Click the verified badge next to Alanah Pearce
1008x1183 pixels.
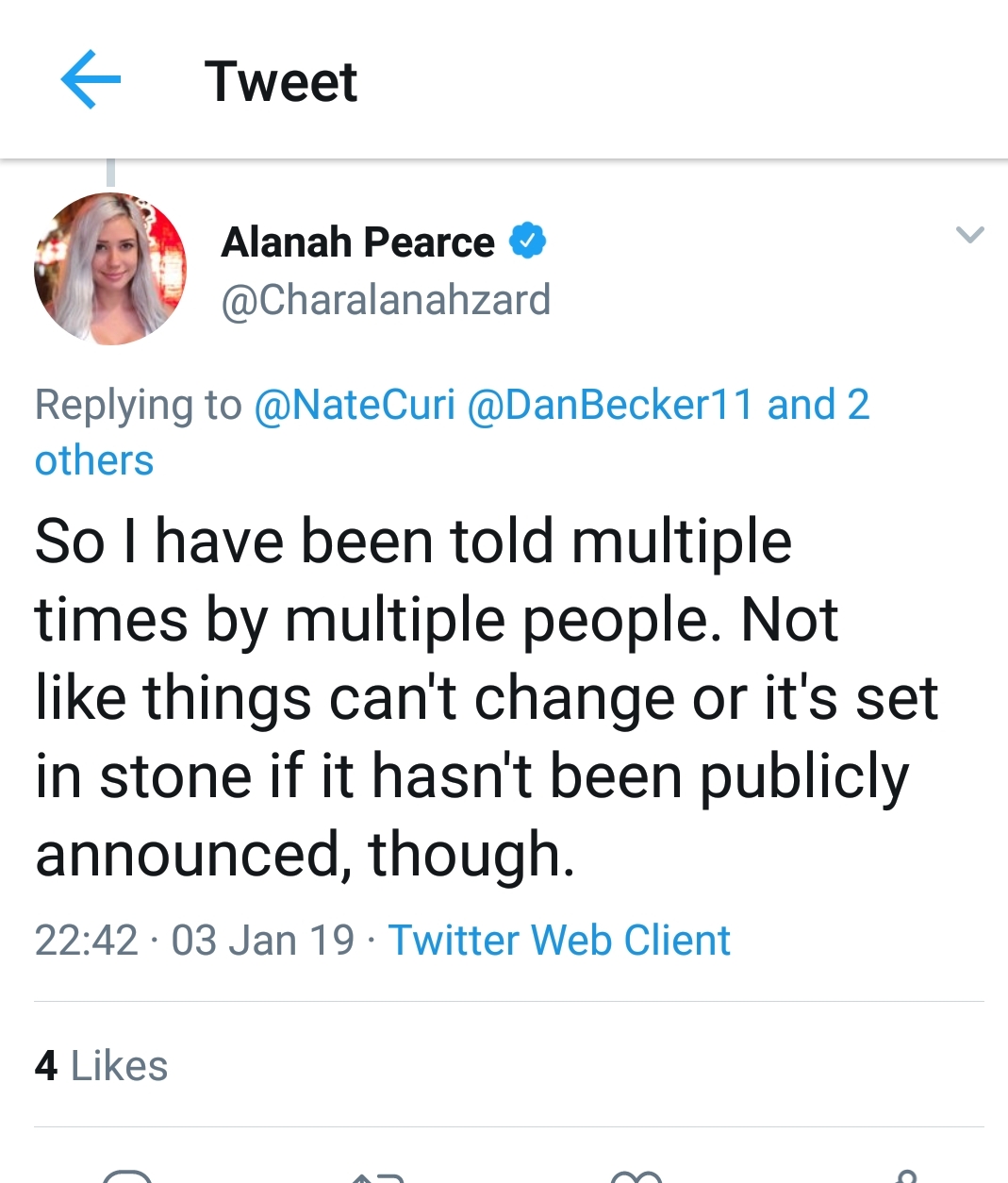coord(528,242)
